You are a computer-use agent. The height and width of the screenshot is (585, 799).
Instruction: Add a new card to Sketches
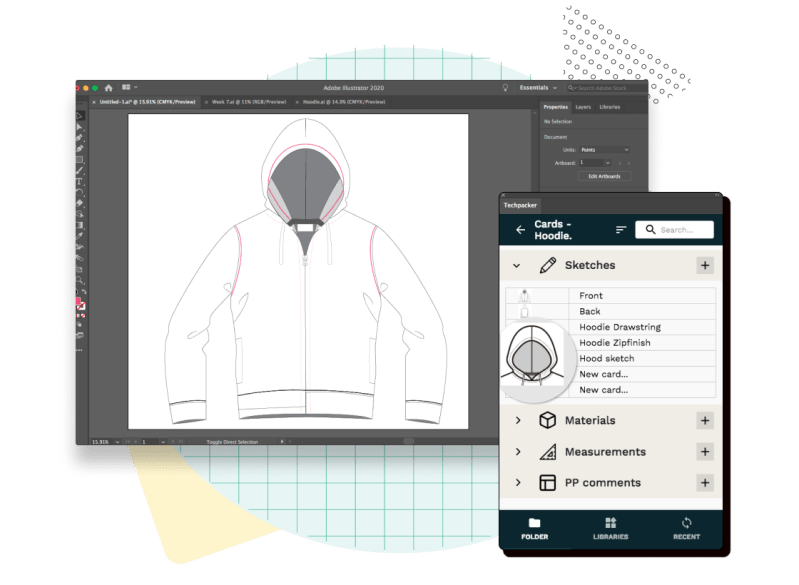tap(705, 265)
